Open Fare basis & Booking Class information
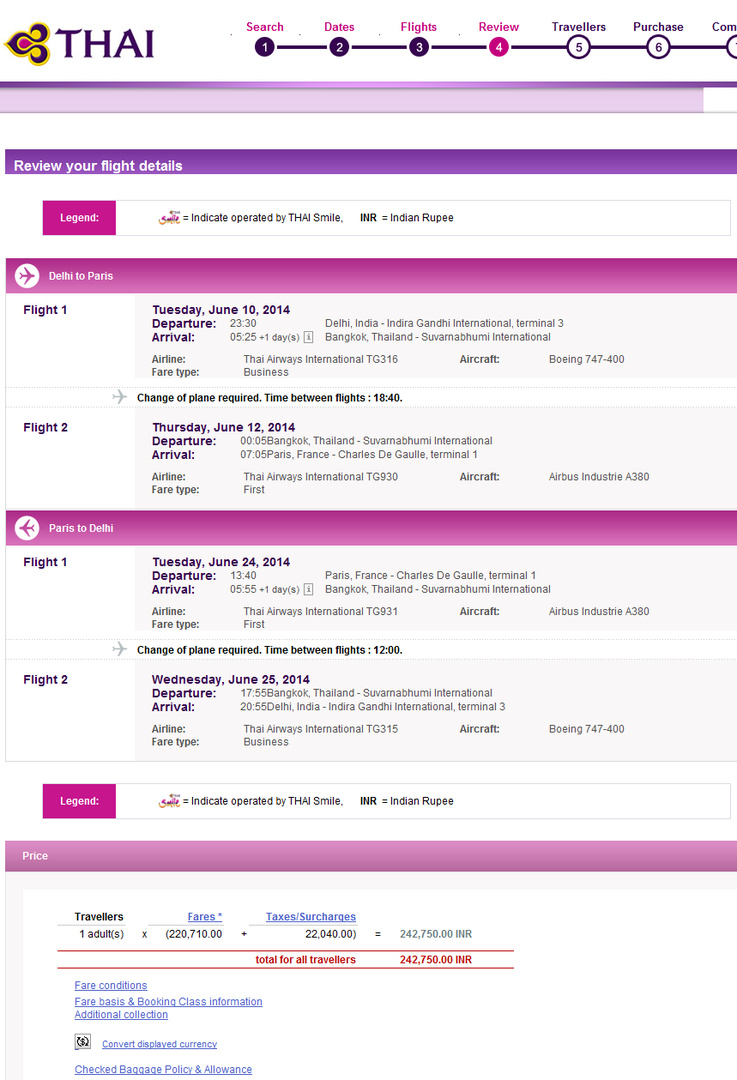 pyautogui.click(x=168, y=1002)
